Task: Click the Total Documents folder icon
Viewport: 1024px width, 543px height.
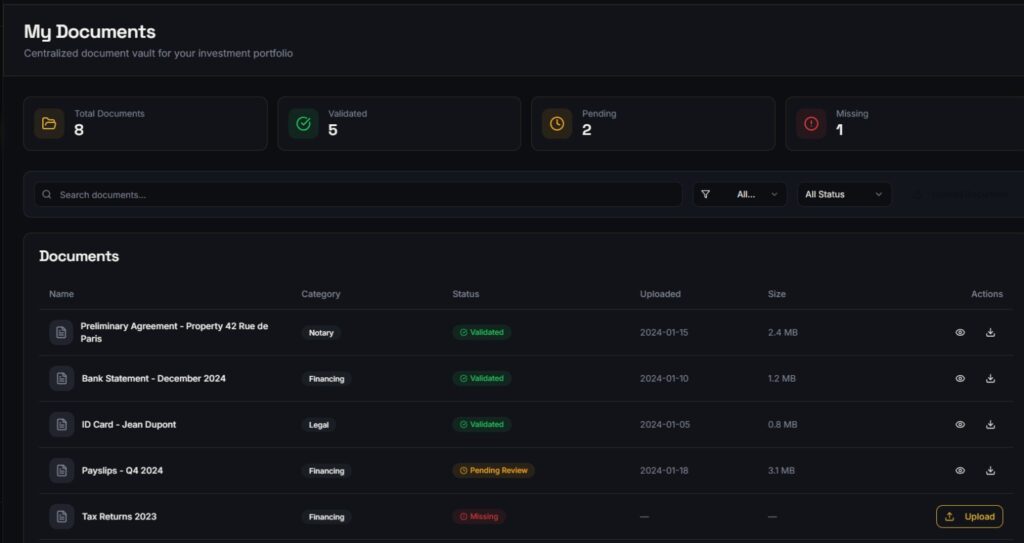Action: point(49,123)
